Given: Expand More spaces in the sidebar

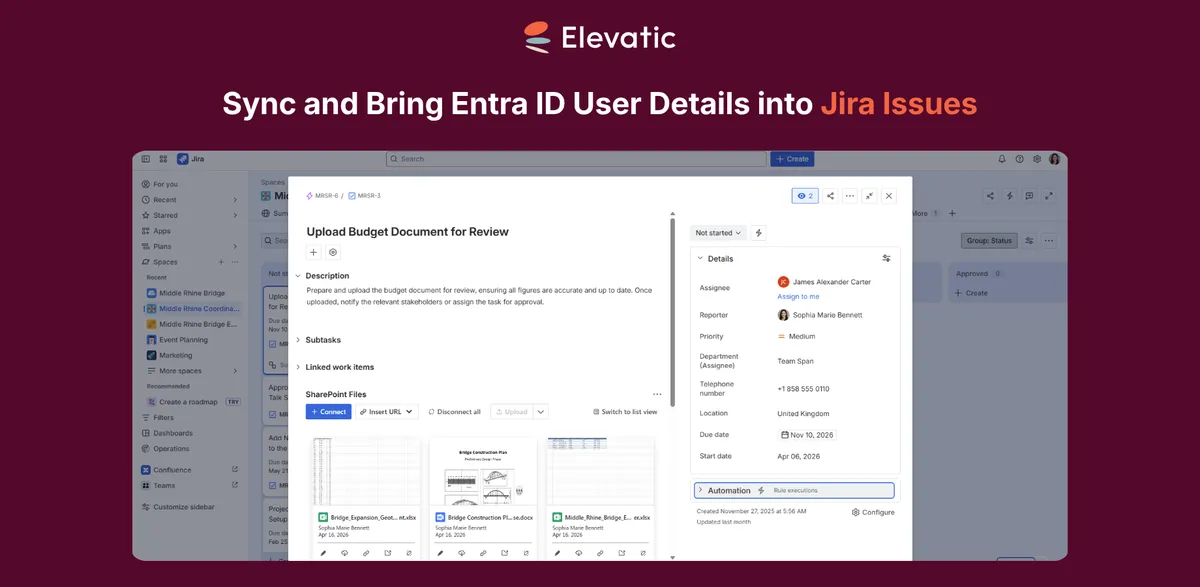Looking at the screenshot, I should [235, 371].
